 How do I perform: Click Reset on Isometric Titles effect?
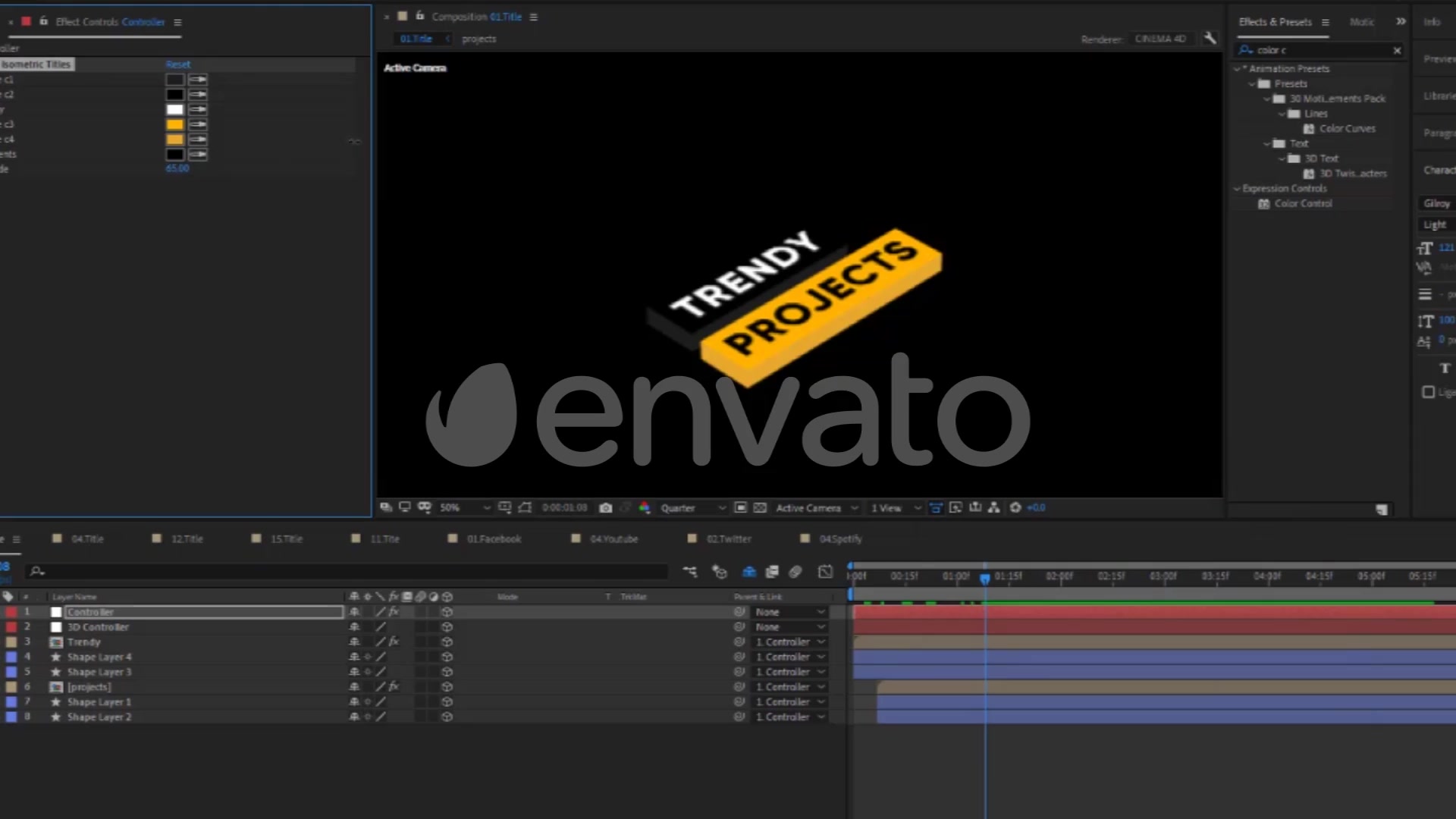pyautogui.click(x=178, y=64)
